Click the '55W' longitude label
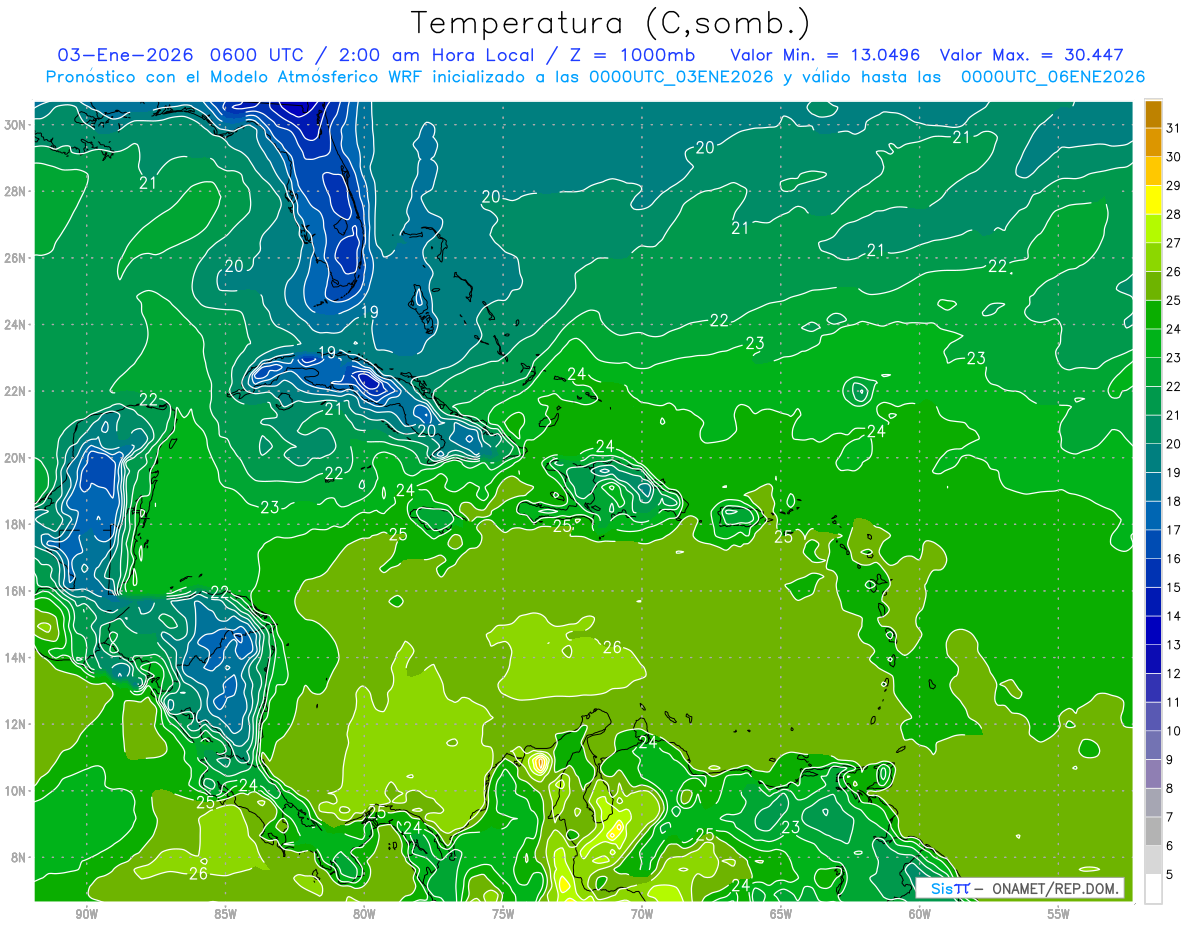Viewport: 1200px width, 927px height. tap(1059, 914)
